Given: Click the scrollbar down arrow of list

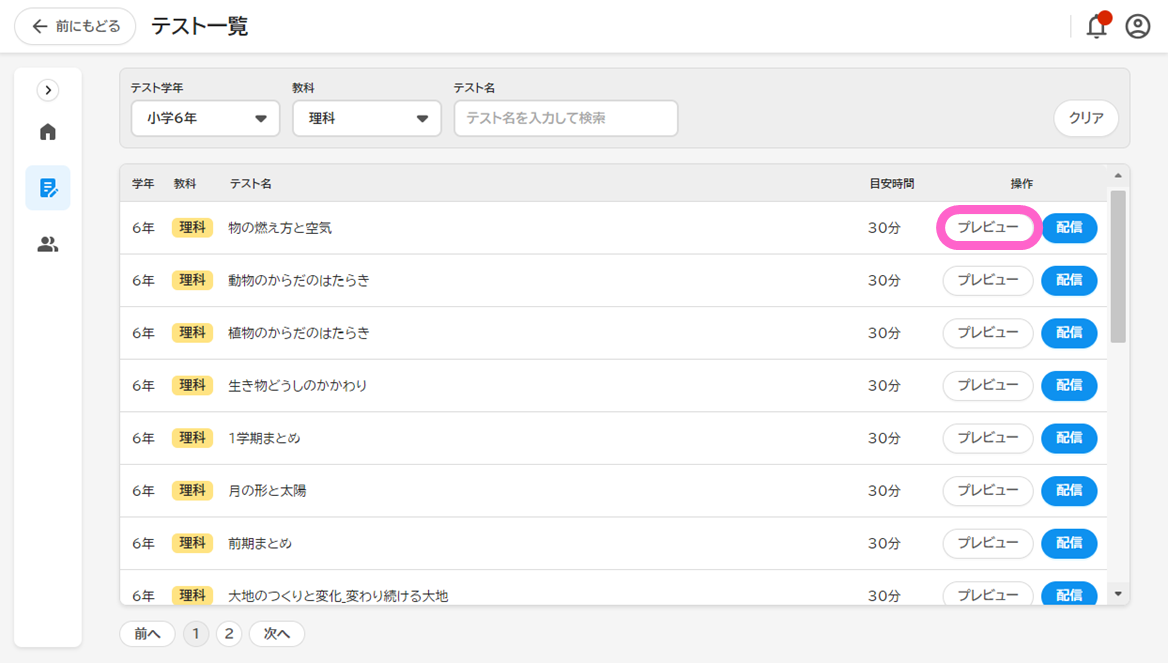Looking at the screenshot, I should 1118,595.
